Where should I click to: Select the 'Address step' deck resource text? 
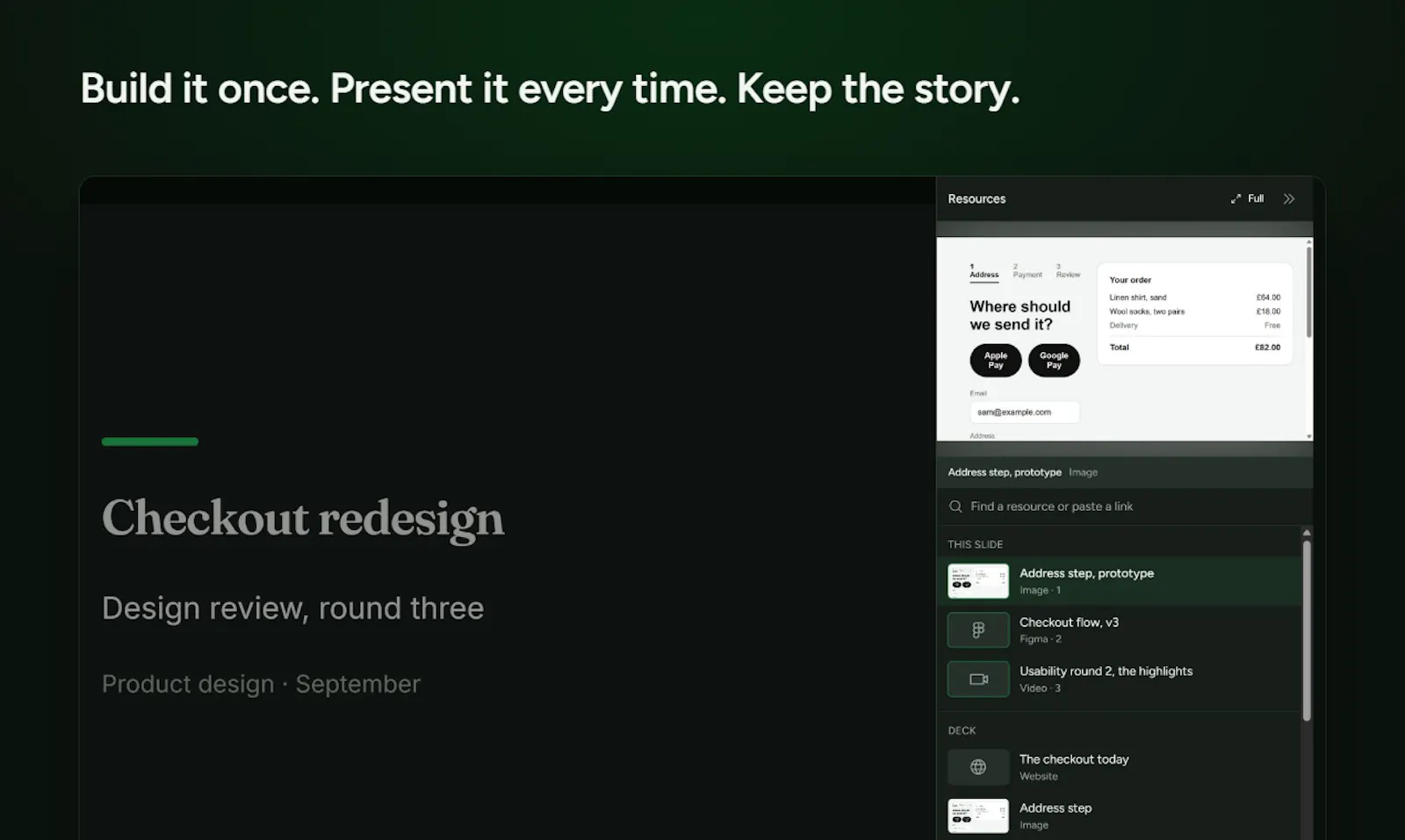[1056, 808]
